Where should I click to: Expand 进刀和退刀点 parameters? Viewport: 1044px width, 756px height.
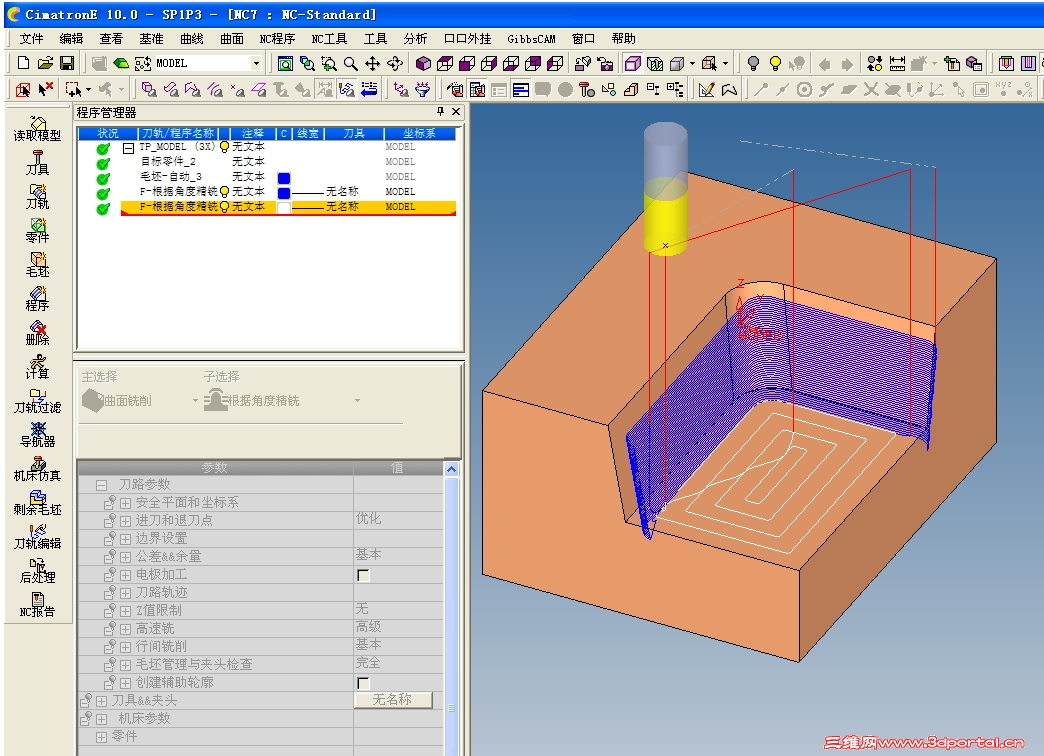point(125,521)
